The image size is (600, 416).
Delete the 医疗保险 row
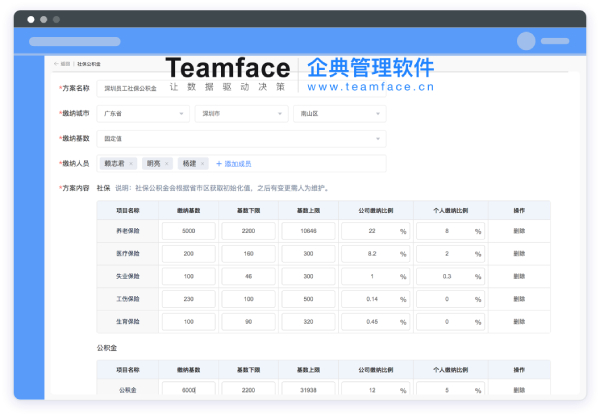pyautogui.click(x=519, y=254)
